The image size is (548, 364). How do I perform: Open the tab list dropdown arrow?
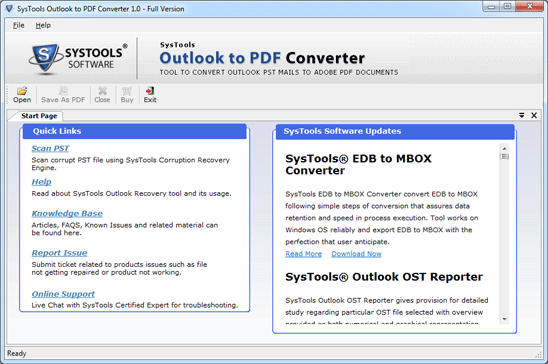(521, 115)
